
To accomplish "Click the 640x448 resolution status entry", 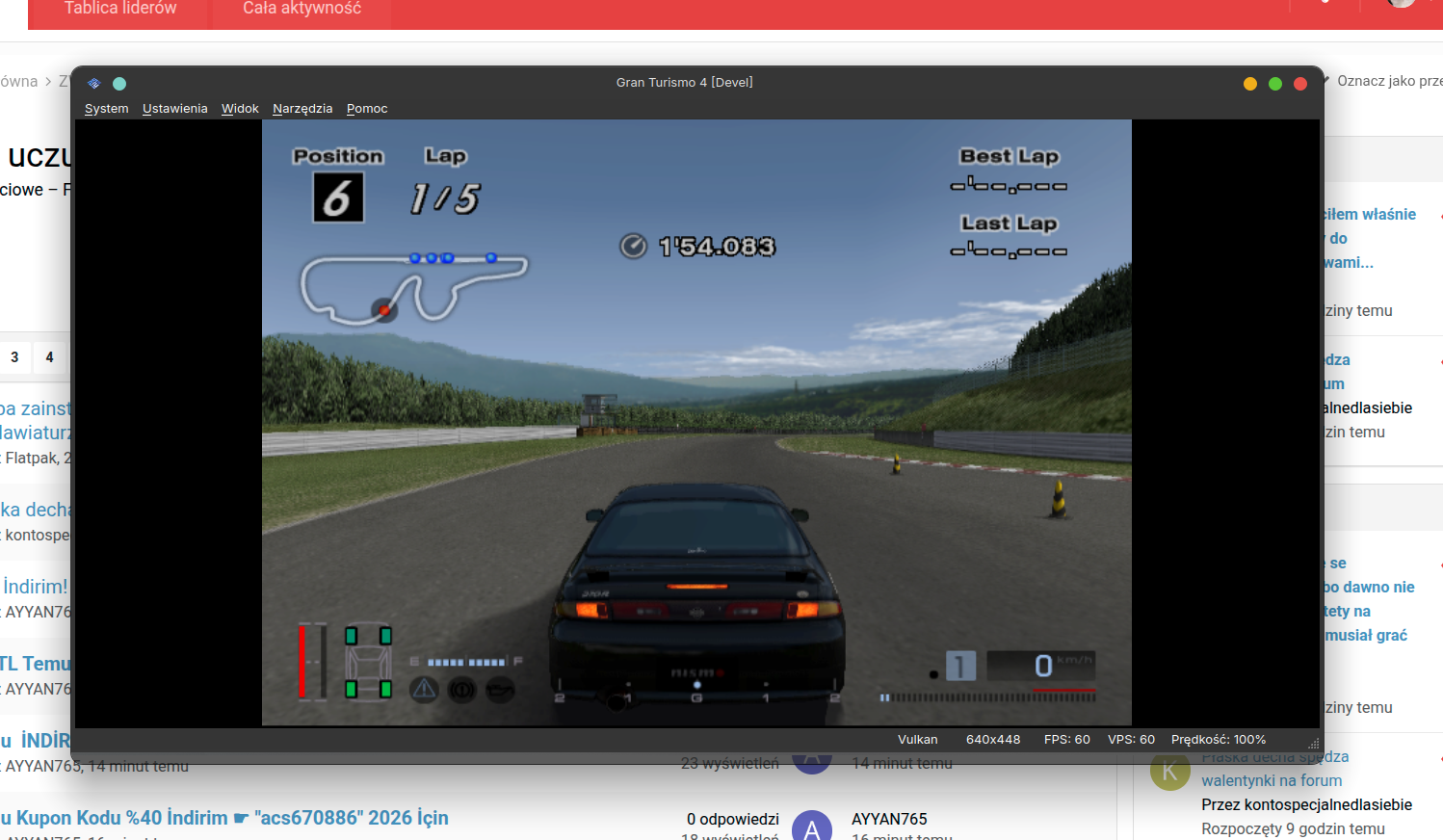I will 993,740.
